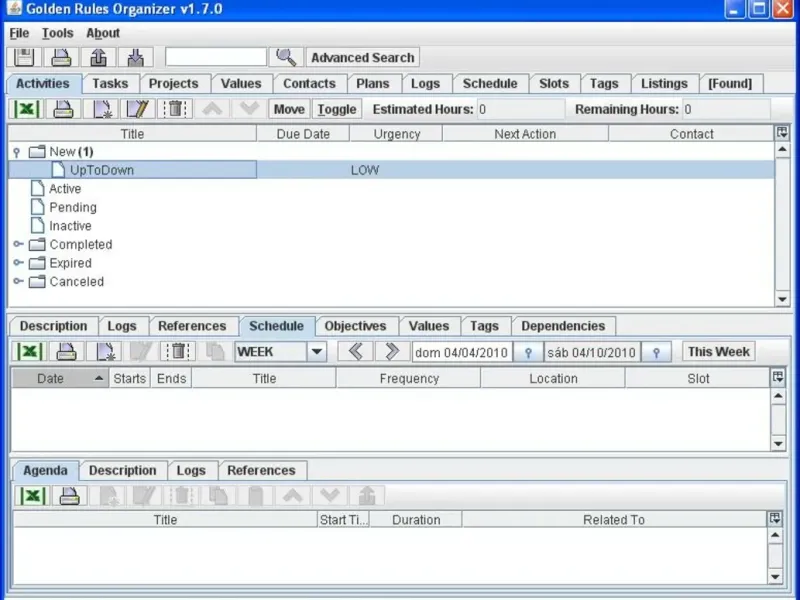
Task: Click the agenda table scrollbar down arrow
Action: 775,577
